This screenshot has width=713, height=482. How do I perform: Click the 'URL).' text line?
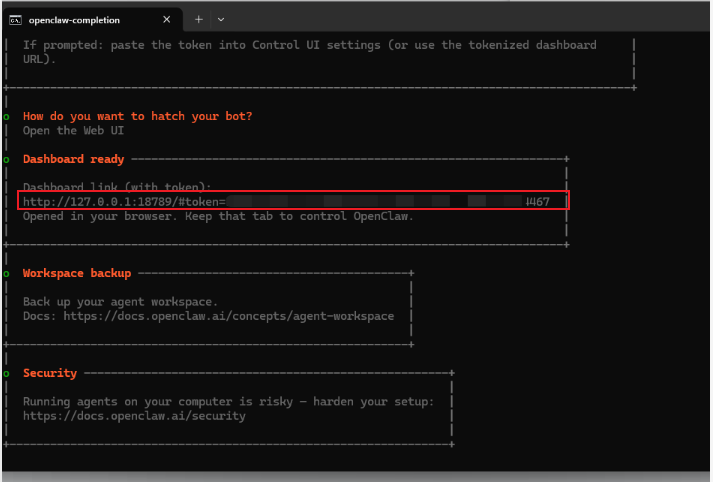(x=40, y=59)
